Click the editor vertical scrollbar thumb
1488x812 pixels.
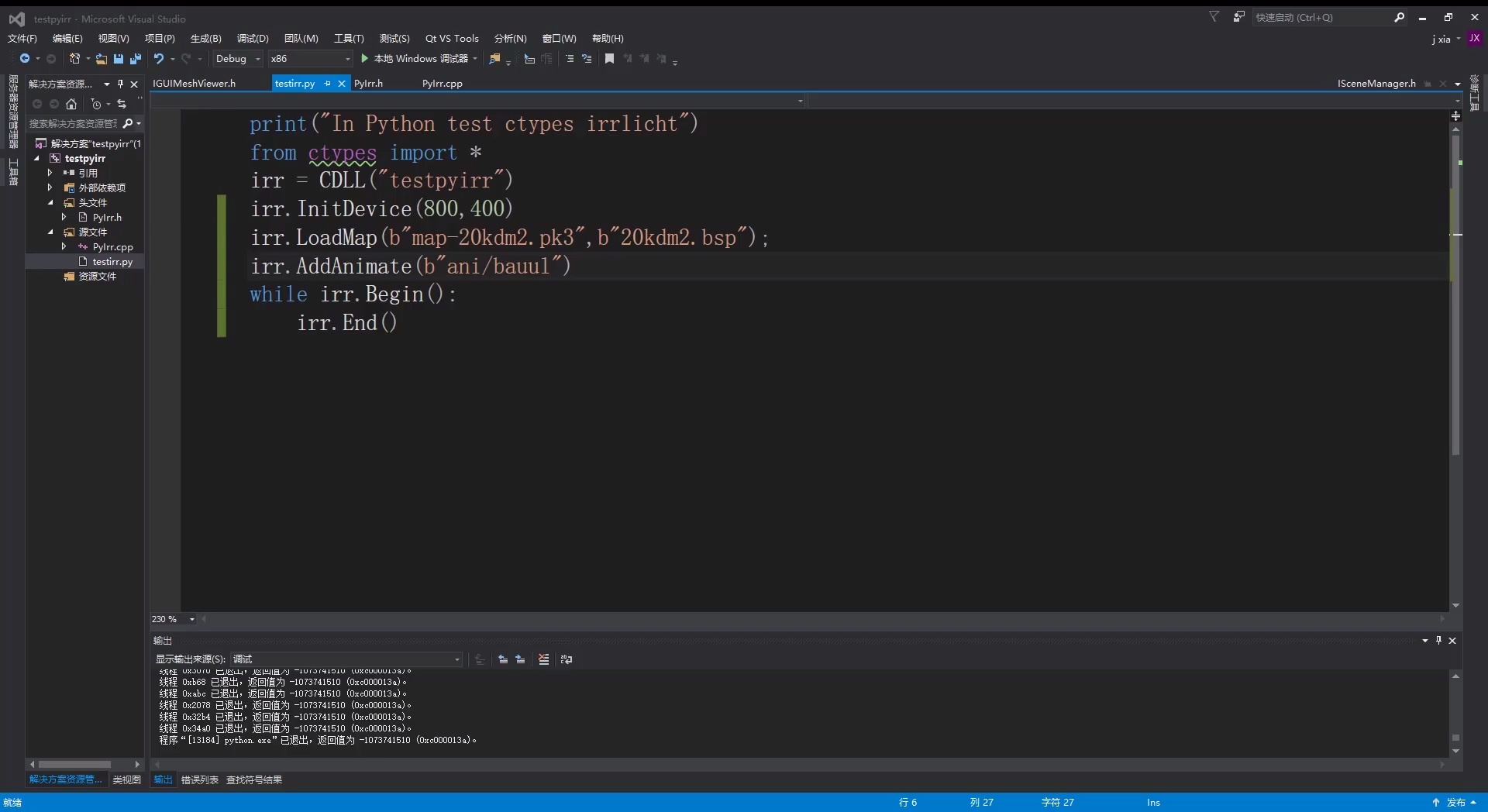(x=1456, y=294)
